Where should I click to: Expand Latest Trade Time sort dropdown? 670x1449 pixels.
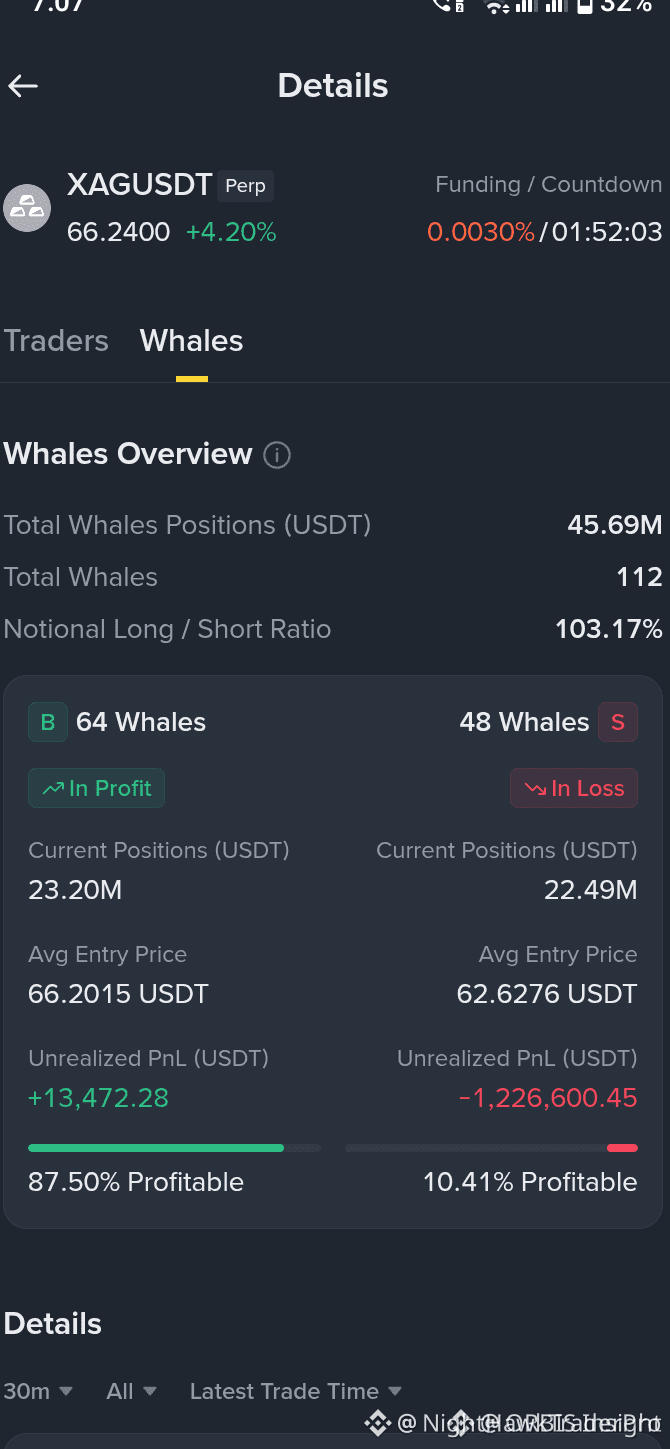[x=296, y=1391]
